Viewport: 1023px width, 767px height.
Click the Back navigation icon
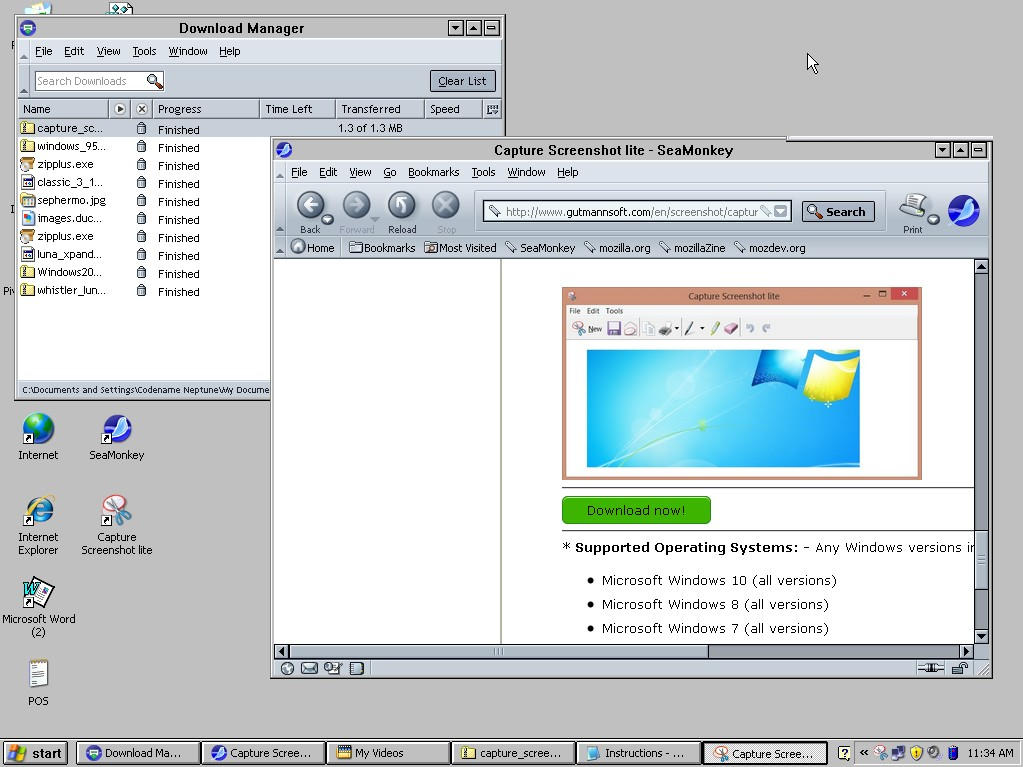tap(310, 205)
